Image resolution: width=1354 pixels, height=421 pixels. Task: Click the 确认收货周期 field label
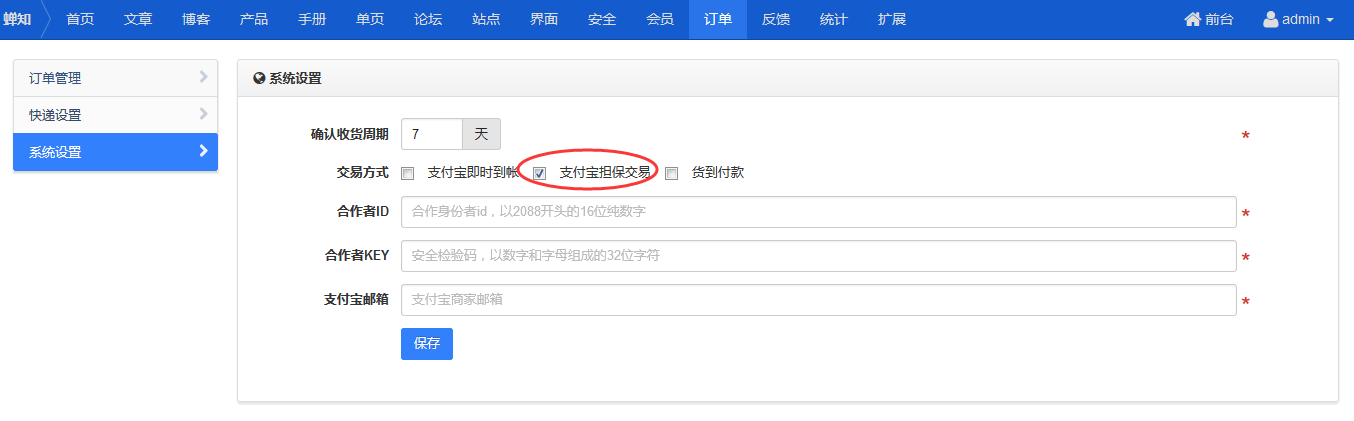(350, 134)
